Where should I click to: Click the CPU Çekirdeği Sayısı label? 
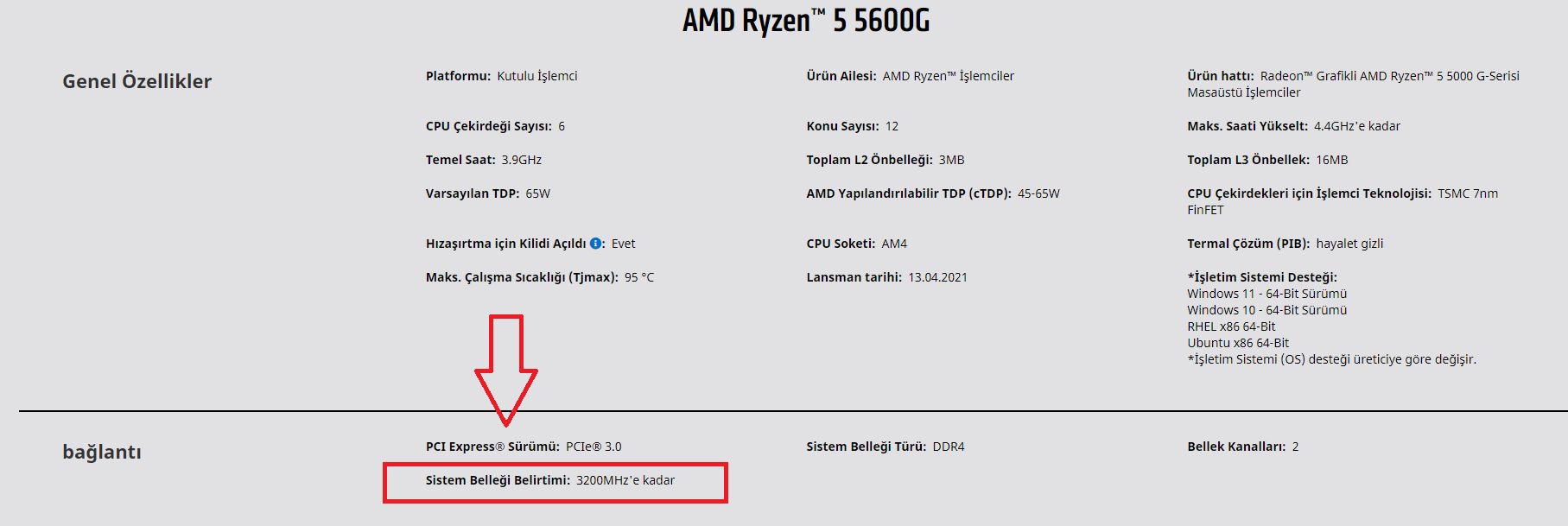488,126
